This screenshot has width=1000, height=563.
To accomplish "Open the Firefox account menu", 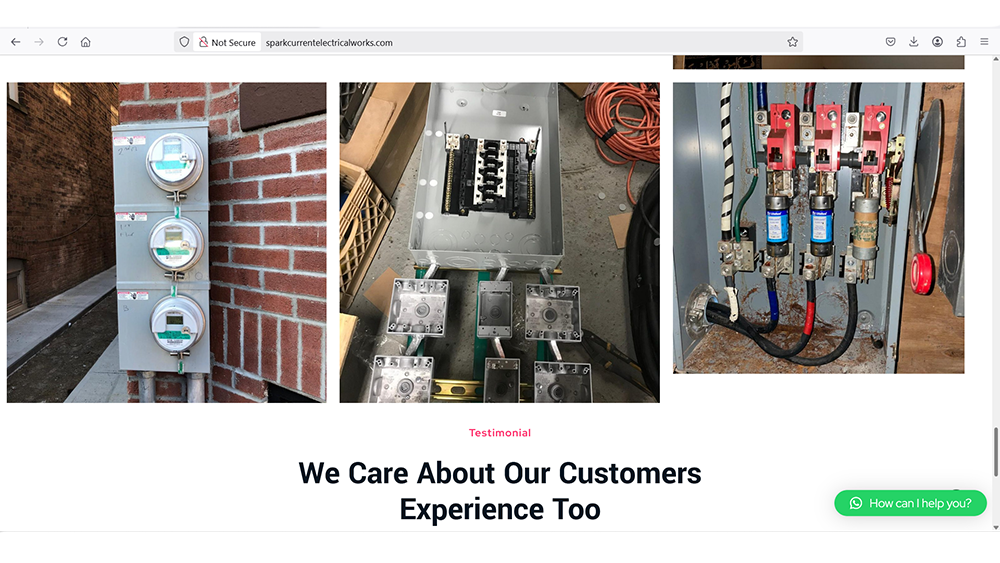I will pos(938,42).
